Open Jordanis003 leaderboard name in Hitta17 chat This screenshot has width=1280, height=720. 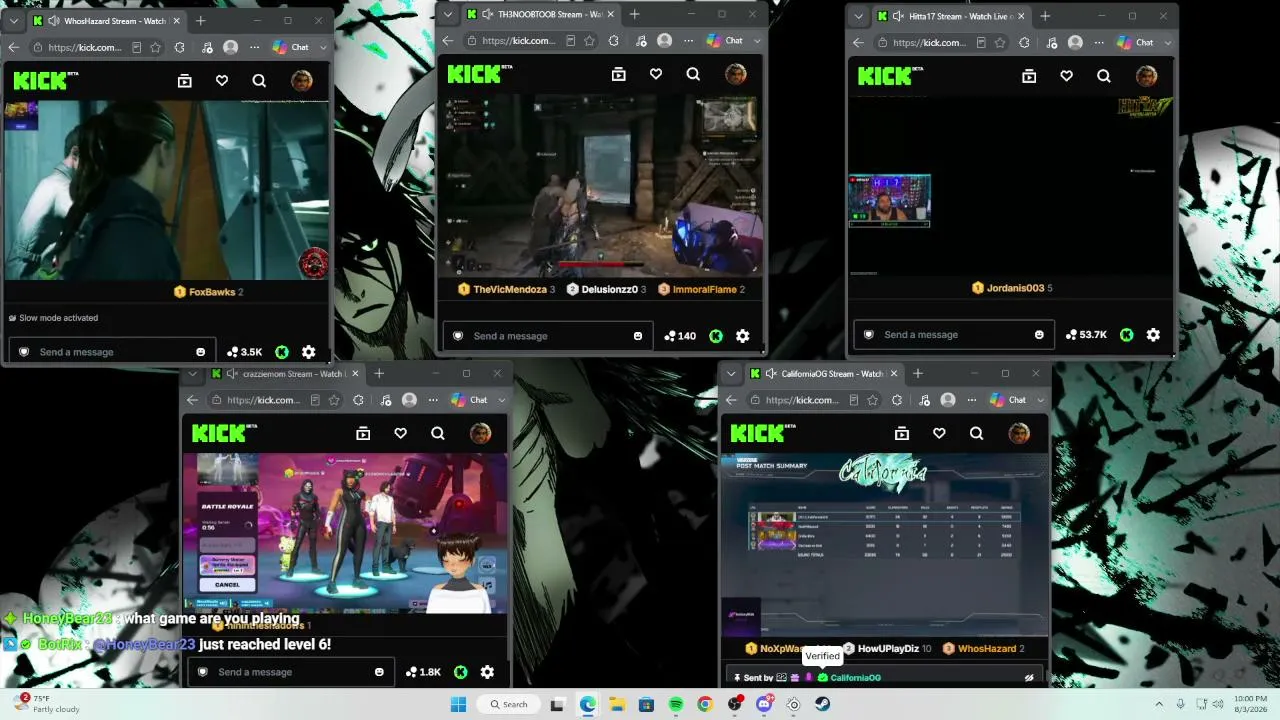(x=1015, y=288)
